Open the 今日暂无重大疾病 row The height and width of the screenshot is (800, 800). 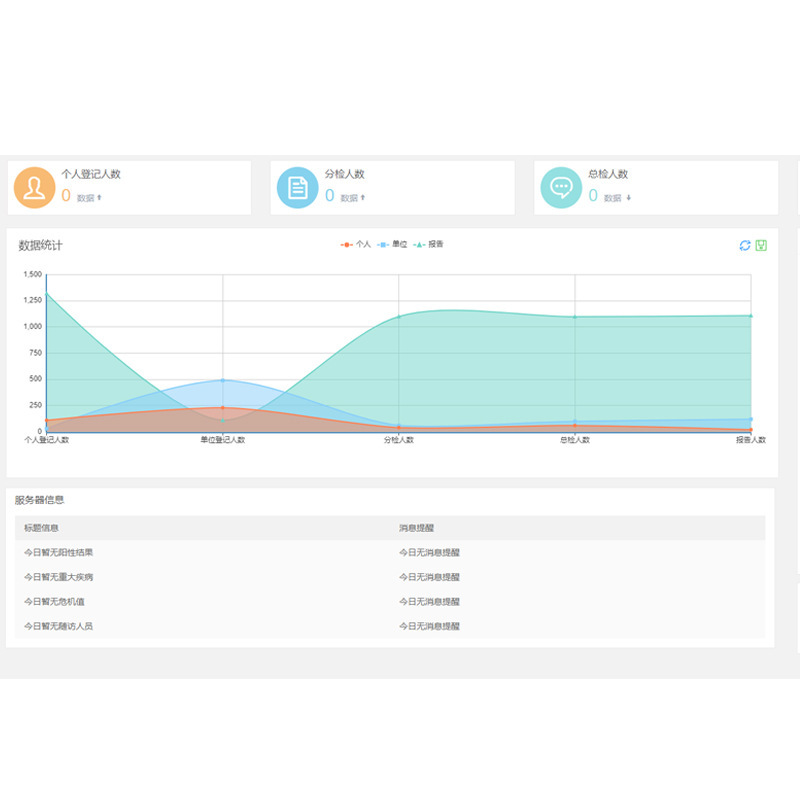click(x=390, y=577)
